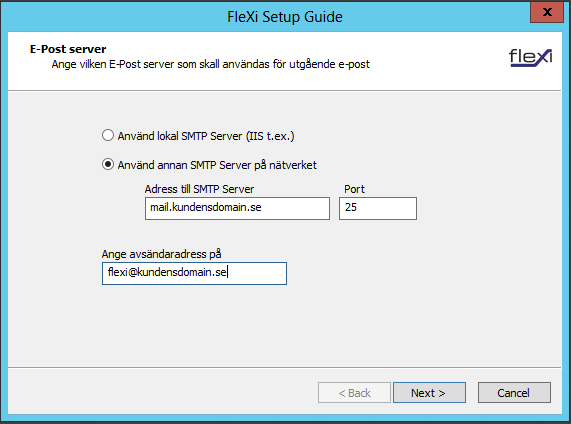571x424 pixels.
Task: Click the FleXi Setup Guide title bar
Action: tap(285, 17)
